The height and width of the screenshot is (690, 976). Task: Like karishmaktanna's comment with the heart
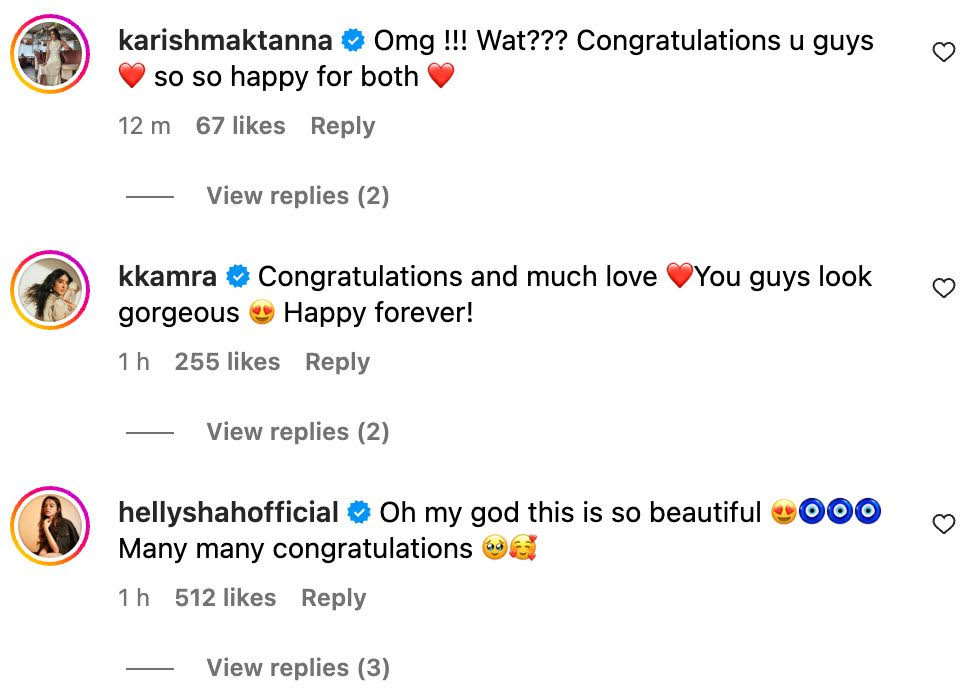point(943,53)
